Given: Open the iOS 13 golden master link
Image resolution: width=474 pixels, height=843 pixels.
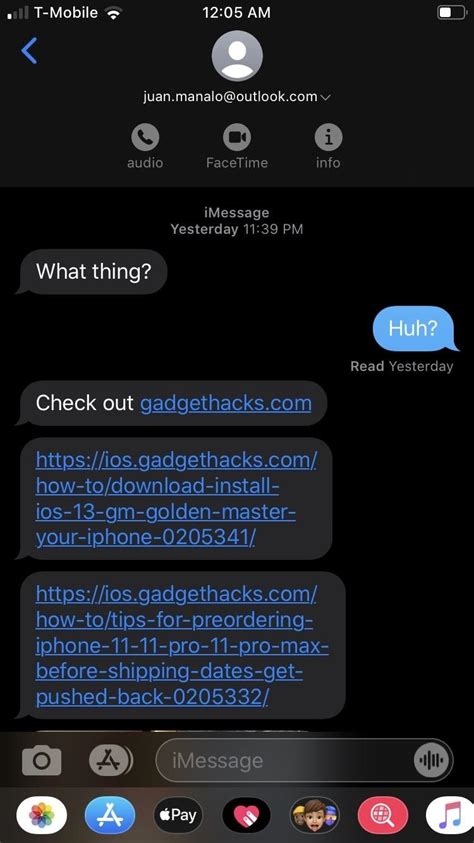Looking at the screenshot, I should coord(176,499).
